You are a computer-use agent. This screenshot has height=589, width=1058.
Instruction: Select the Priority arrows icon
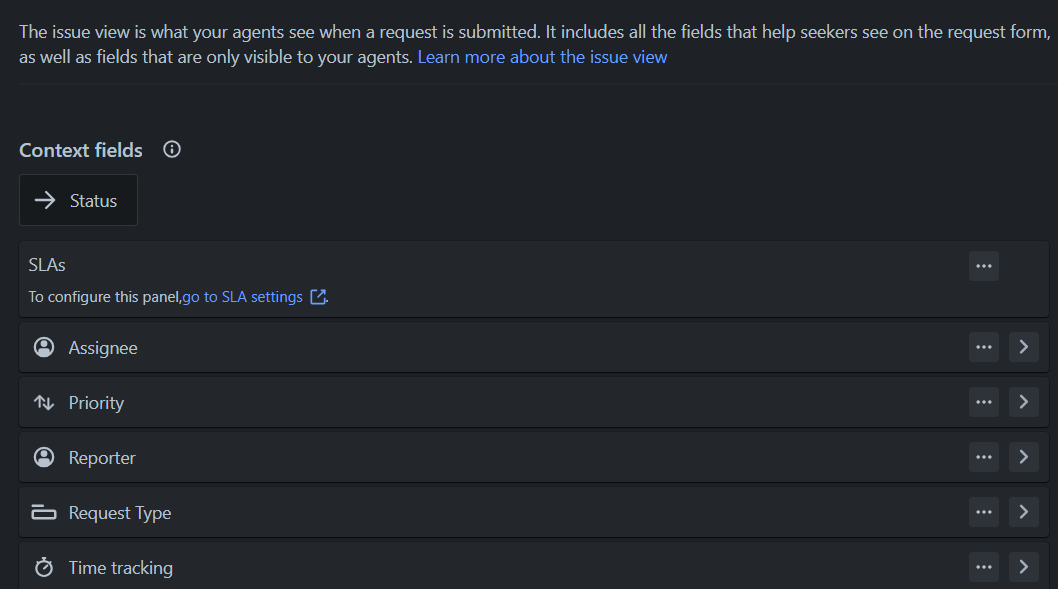pos(44,403)
